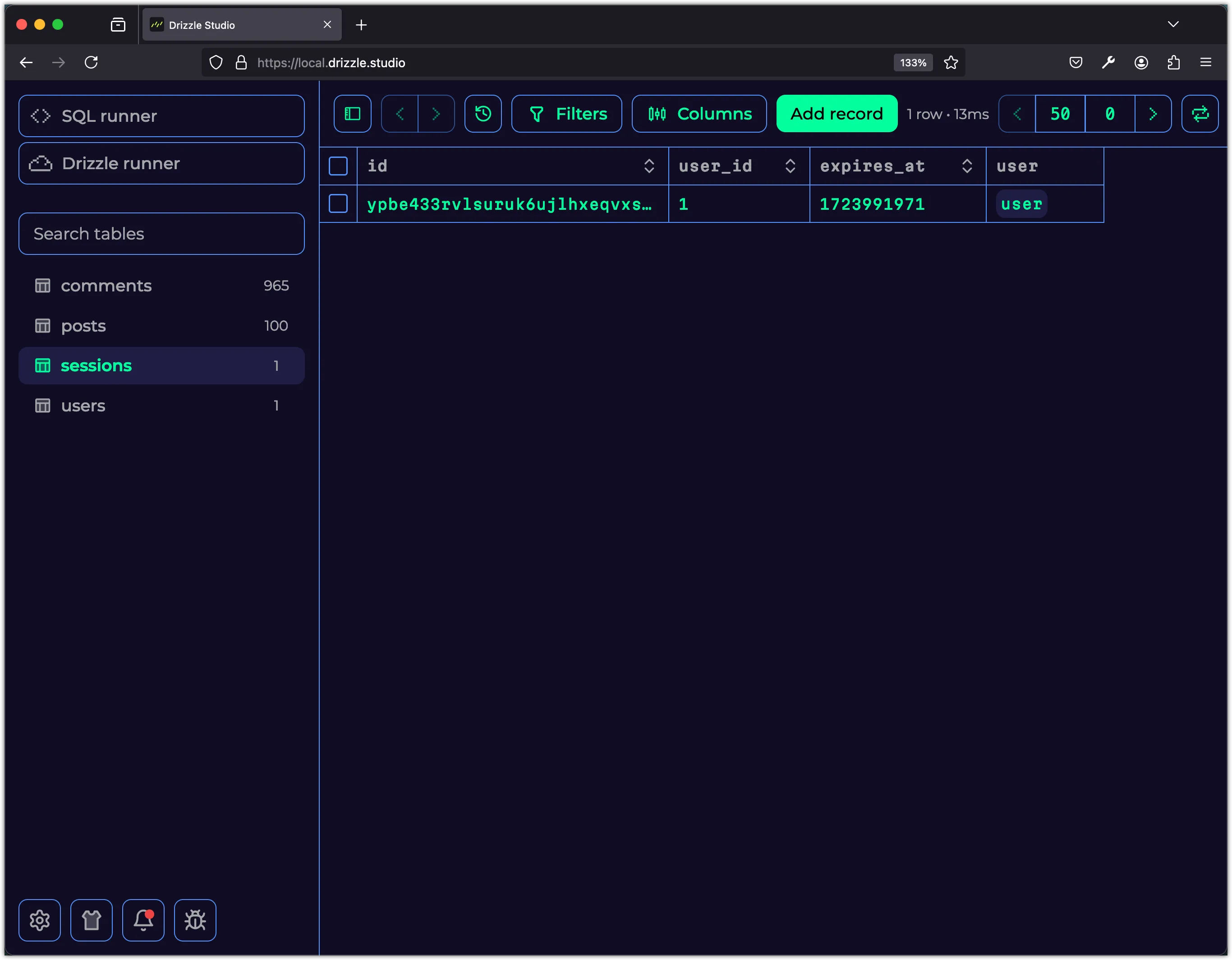Go to previous page of rows
This screenshot has width=1232, height=960.
pyautogui.click(x=1016, y=113)
